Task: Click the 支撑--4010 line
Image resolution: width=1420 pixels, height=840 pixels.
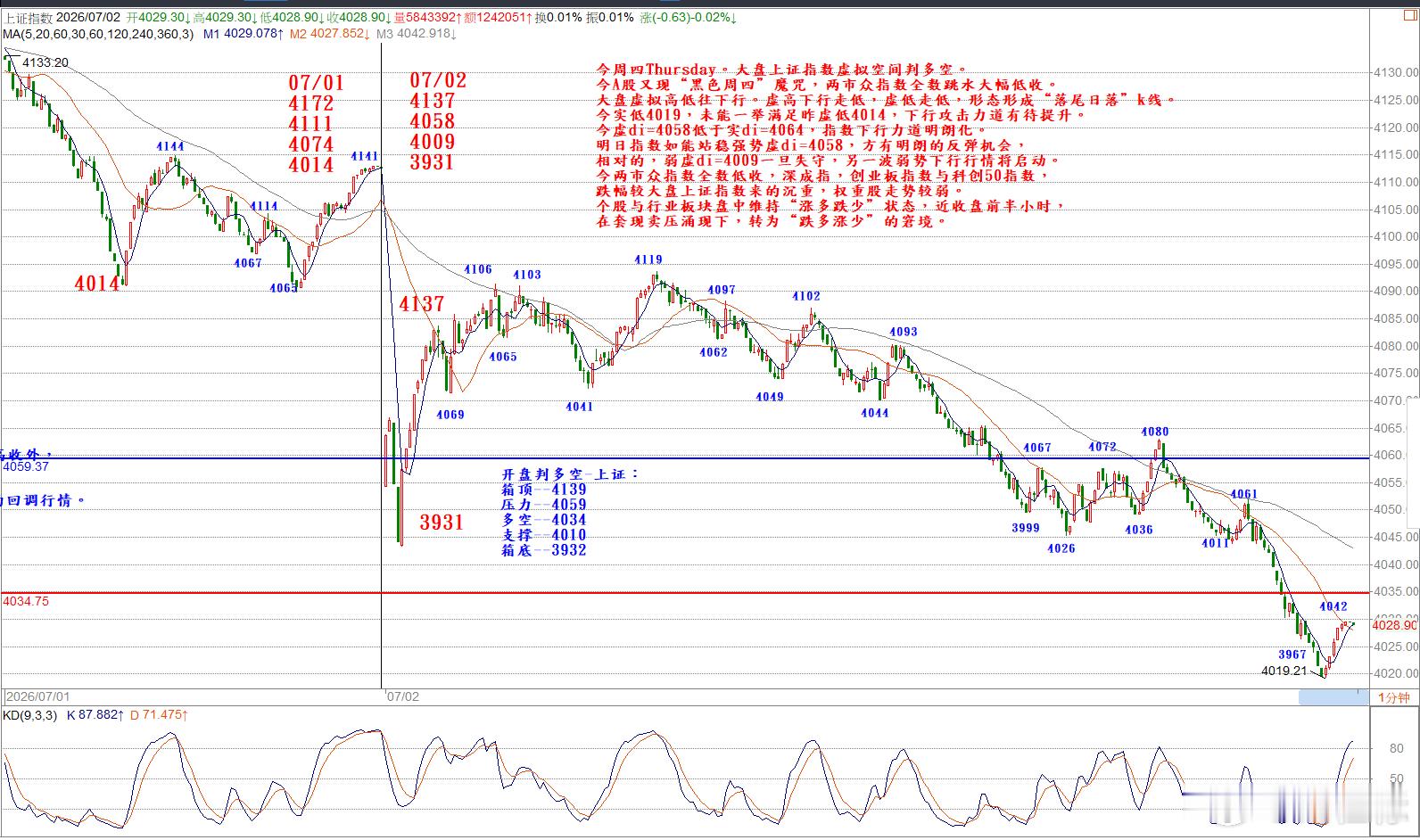Action: (544, 535)
